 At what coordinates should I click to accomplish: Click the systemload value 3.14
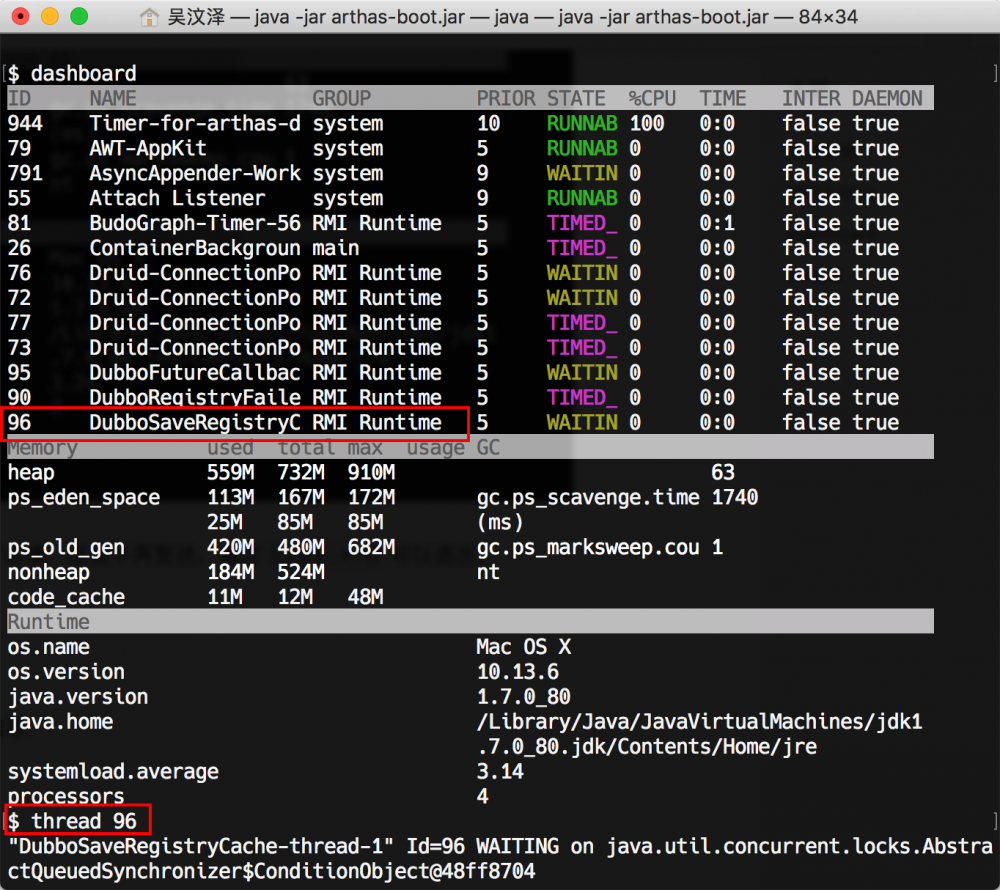(x=500, y=771)
